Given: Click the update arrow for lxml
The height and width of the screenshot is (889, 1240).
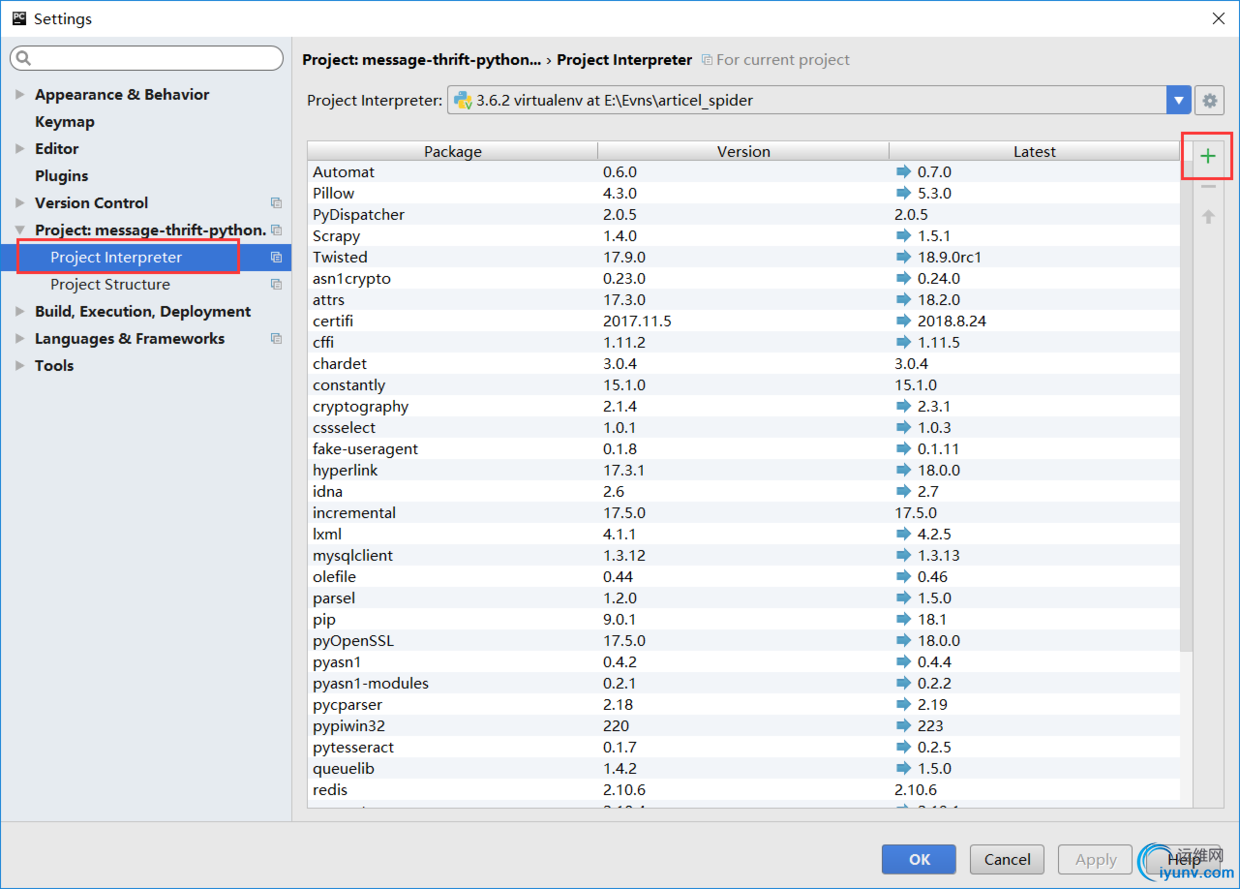Looking at the screenshot, I should pyautogui.click(x=904, y=534).
